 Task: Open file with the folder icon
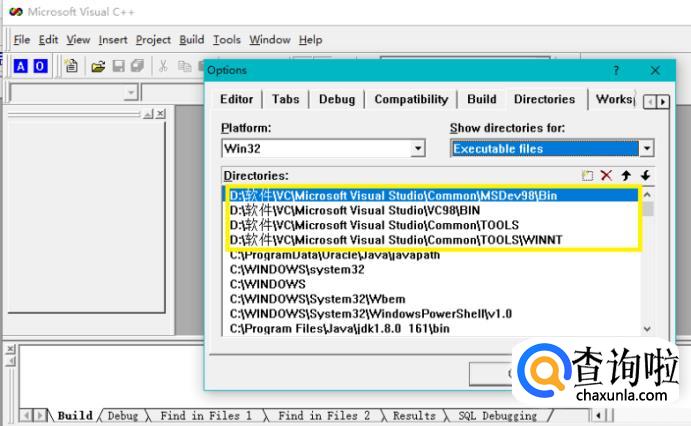pyautogui.click(x=98, y=67)
